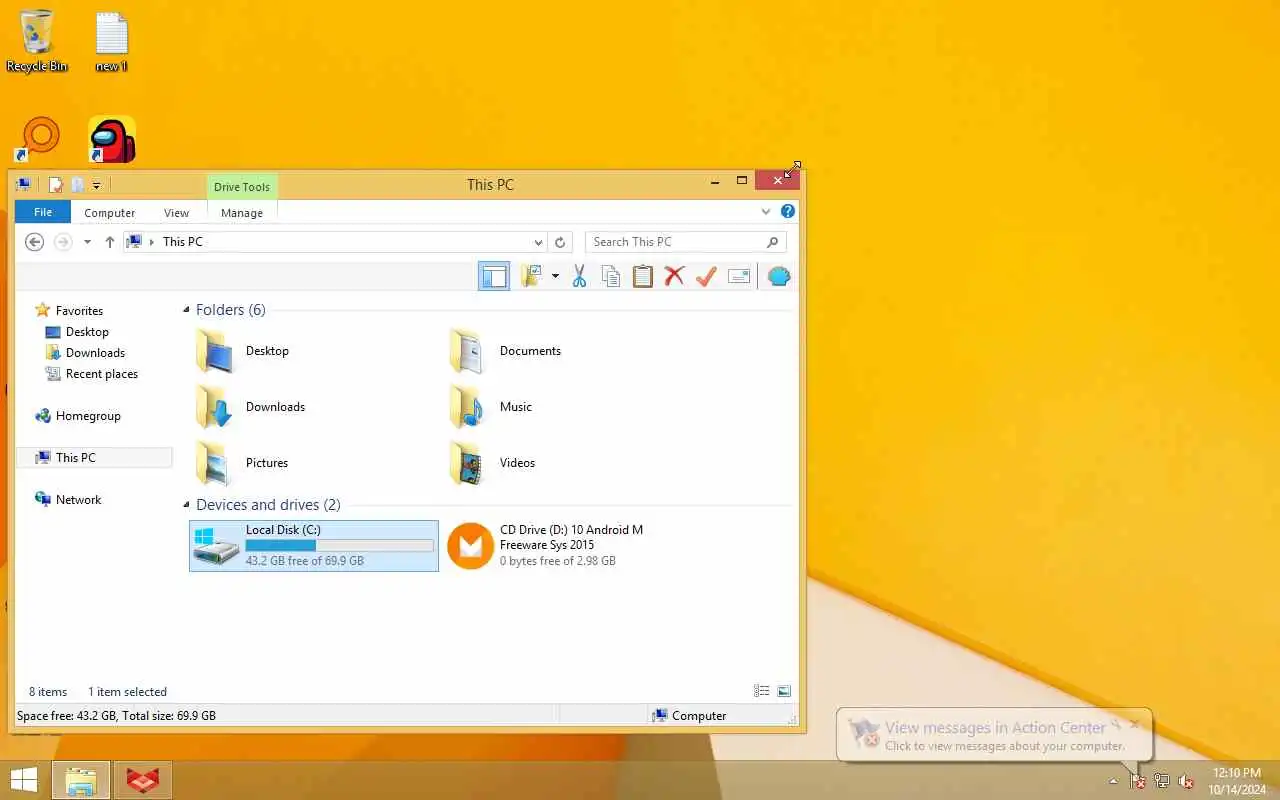Select Recent places under Favorites
This screenshot has width=1280, height=800.
coord(101,374)
